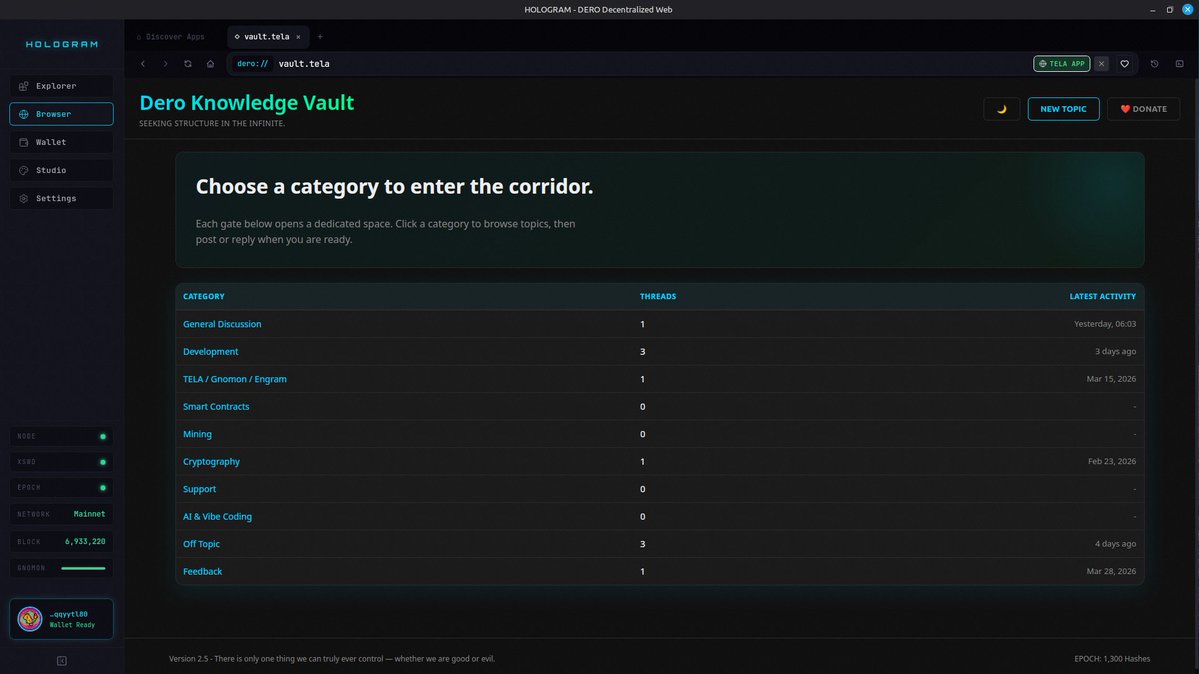Toggle dark mode with the moon button

point(1001,108)
